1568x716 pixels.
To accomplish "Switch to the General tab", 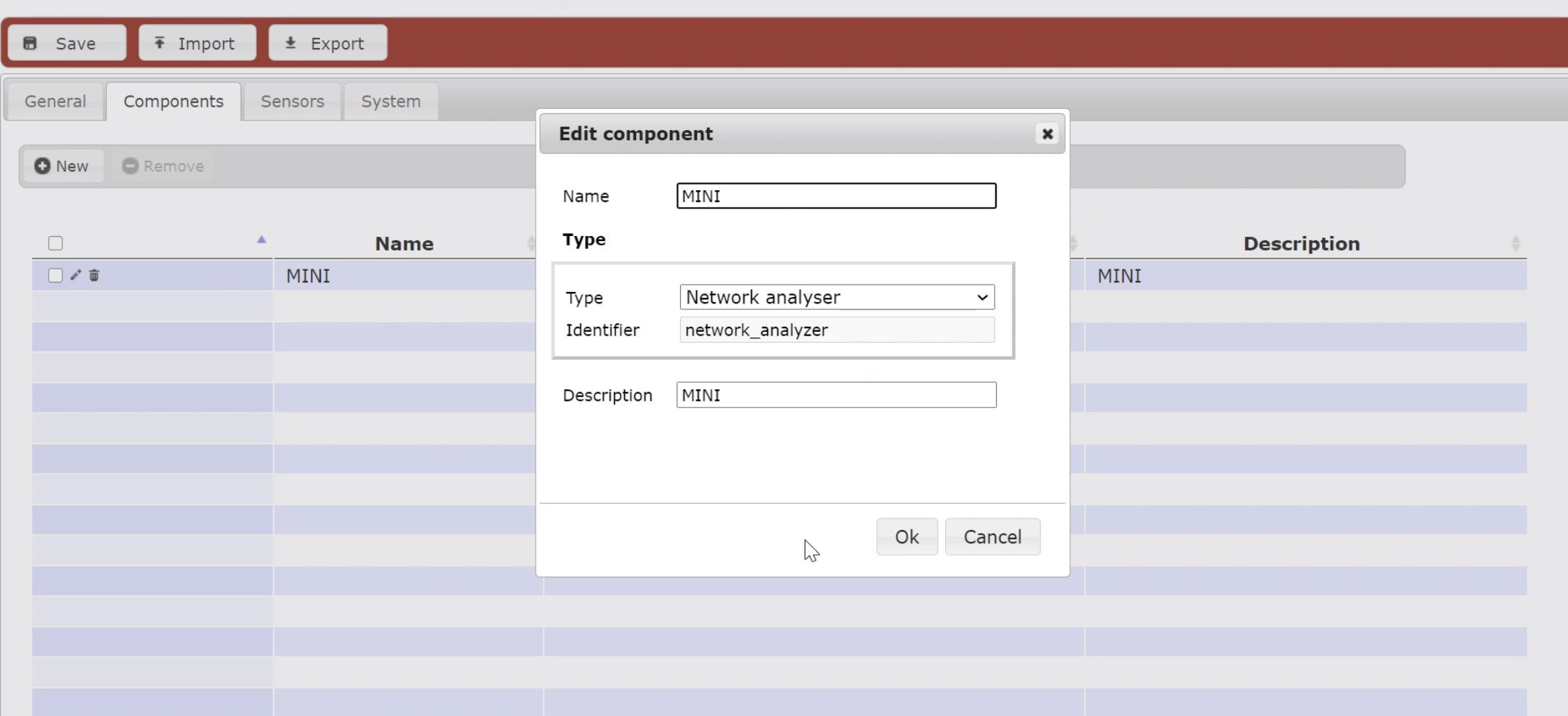I will click(55, 102).
